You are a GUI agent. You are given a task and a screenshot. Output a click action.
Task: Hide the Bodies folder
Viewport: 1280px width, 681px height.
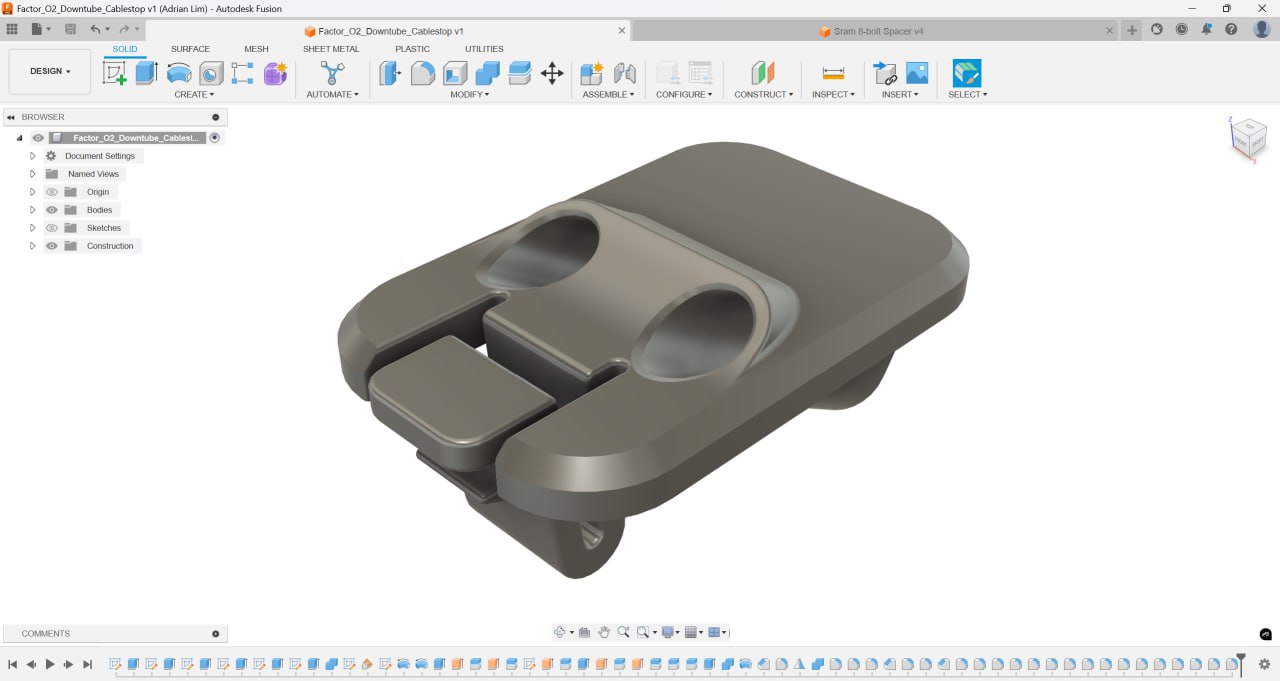(52, 210)
